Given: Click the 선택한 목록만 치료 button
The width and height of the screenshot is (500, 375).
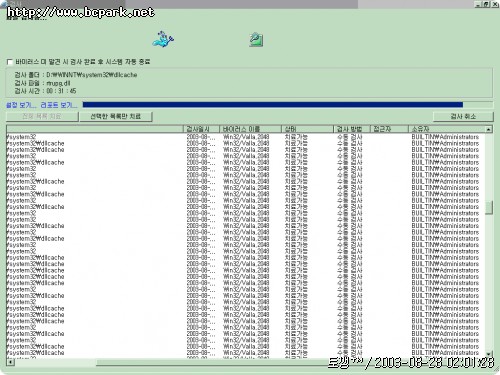Looking at the screenshot, I should (x=116, y=116).
